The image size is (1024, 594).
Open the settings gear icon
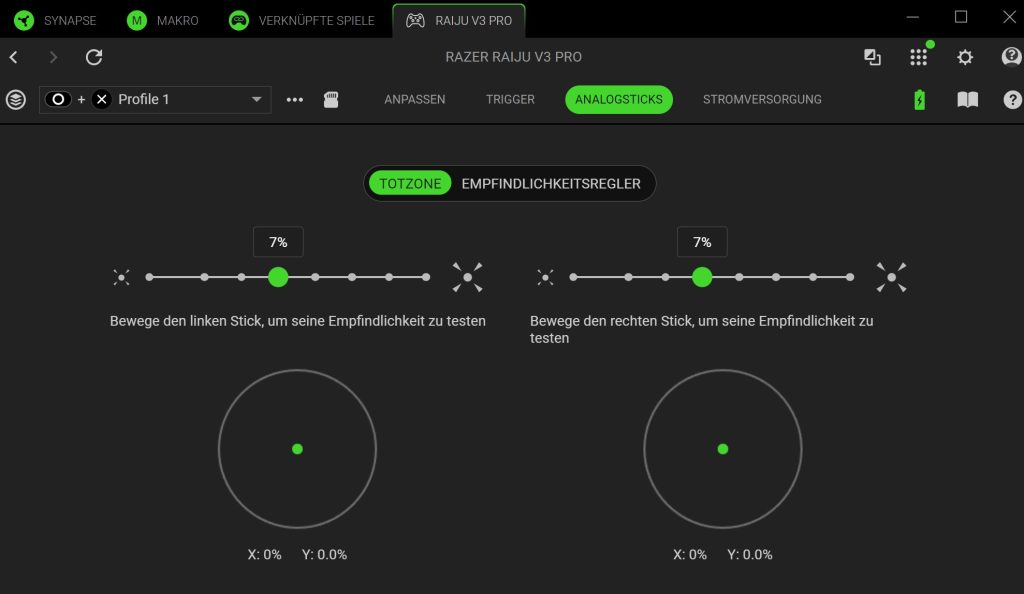965,57
